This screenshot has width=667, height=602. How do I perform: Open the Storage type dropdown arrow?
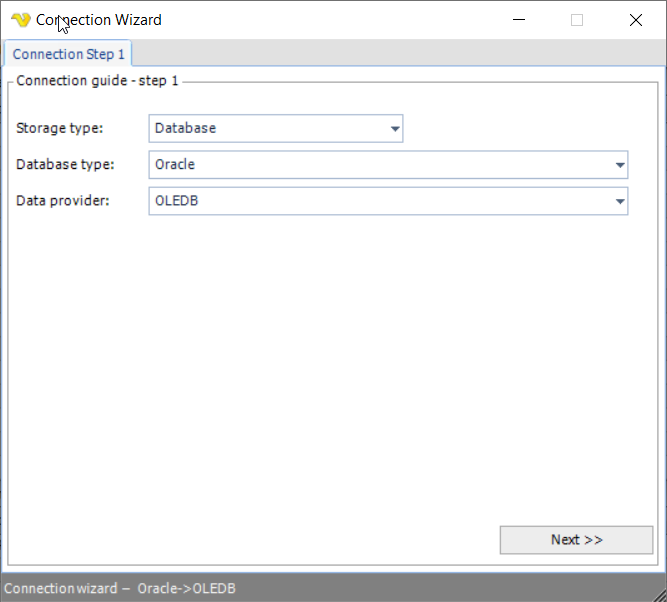(395, 128)
